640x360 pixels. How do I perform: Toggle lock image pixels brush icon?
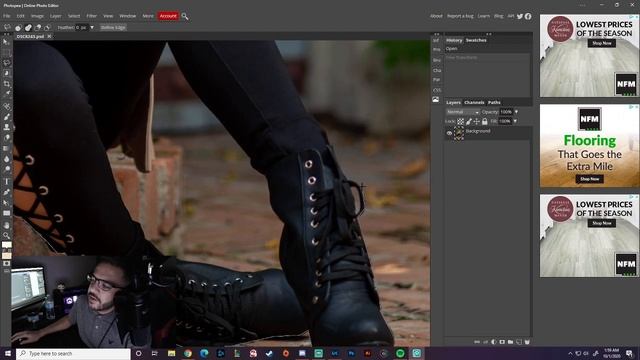tap(469, 121)
